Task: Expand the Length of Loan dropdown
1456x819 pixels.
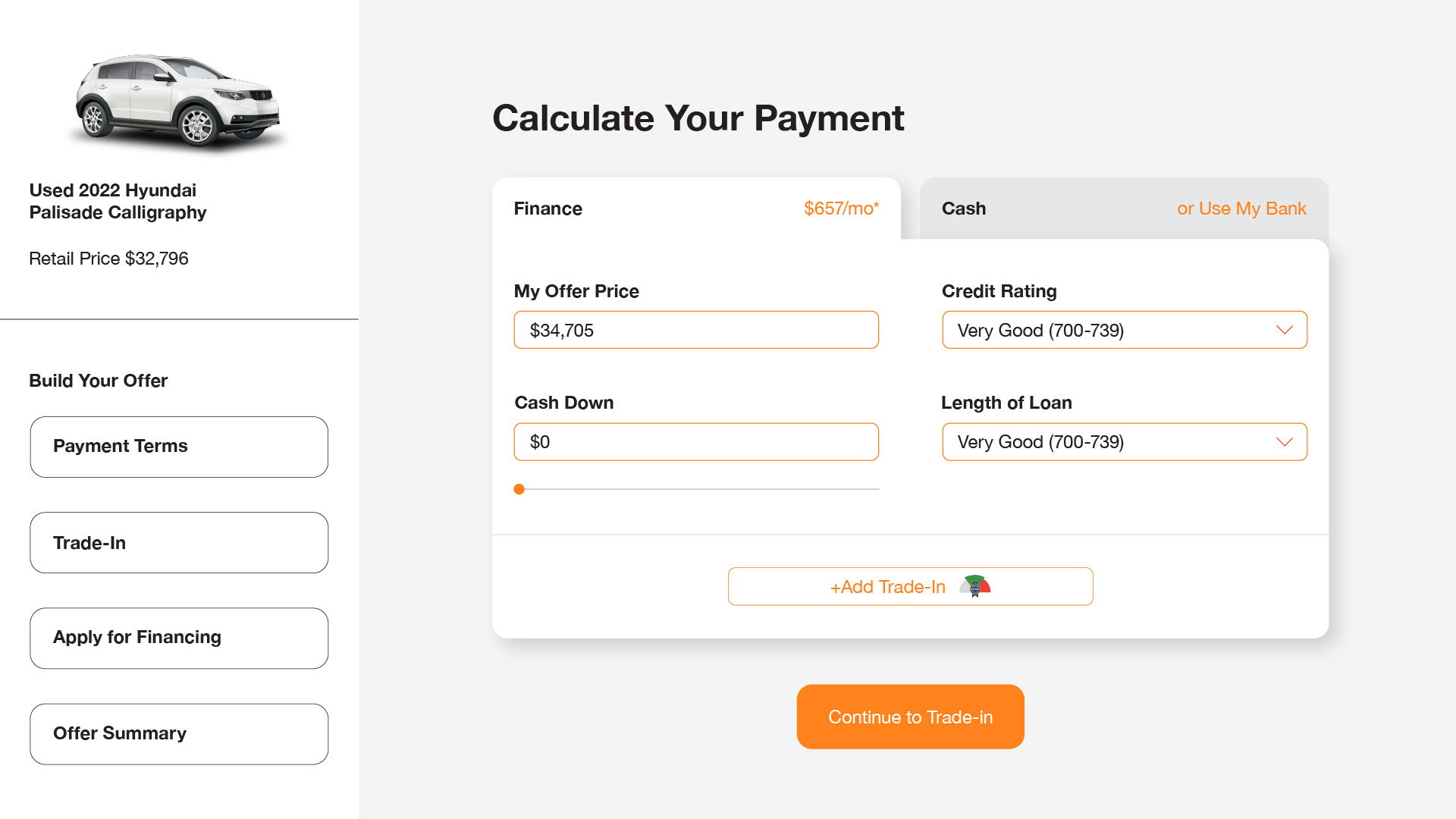Action: [x=1124, y=442]
